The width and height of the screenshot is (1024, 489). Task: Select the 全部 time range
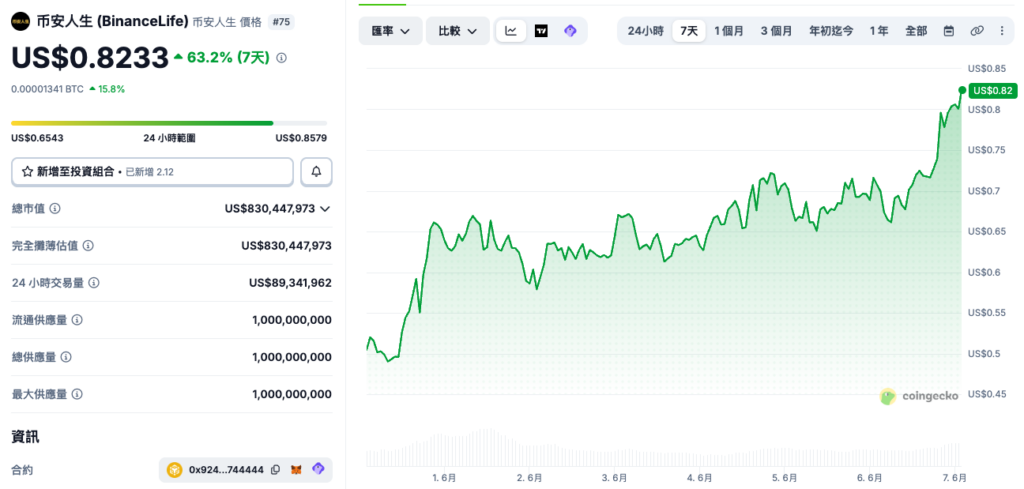(916, 31)
